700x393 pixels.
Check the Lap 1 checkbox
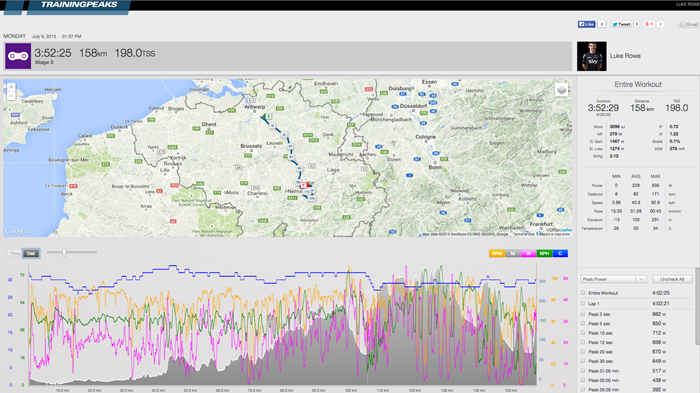coord(583,303)
